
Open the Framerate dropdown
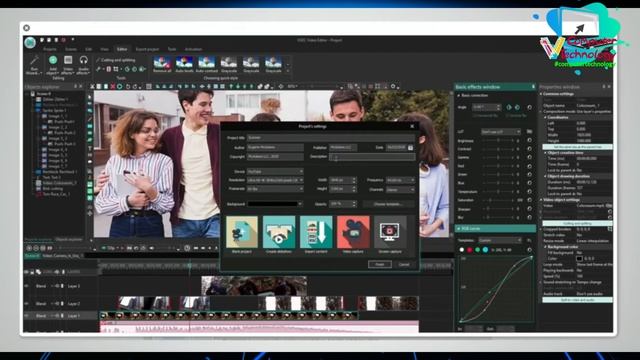click(275, 189)
